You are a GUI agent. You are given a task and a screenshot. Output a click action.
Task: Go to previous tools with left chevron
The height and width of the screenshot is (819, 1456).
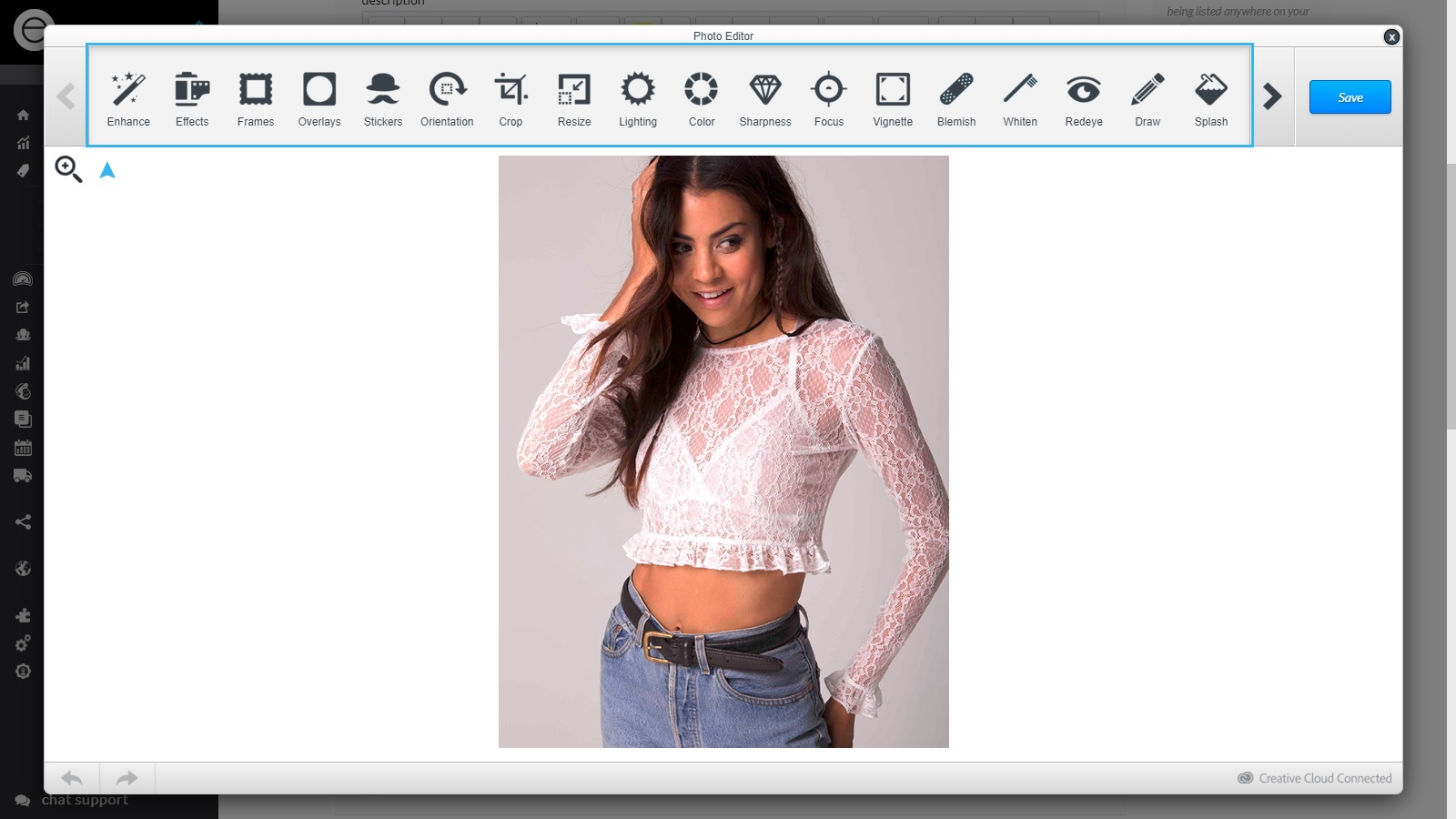pyautogui.click(x=66, y=96)
